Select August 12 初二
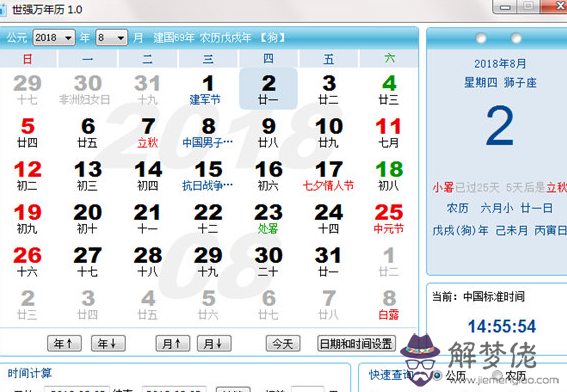This screenshot has width=567, height=392. [27, 175]
